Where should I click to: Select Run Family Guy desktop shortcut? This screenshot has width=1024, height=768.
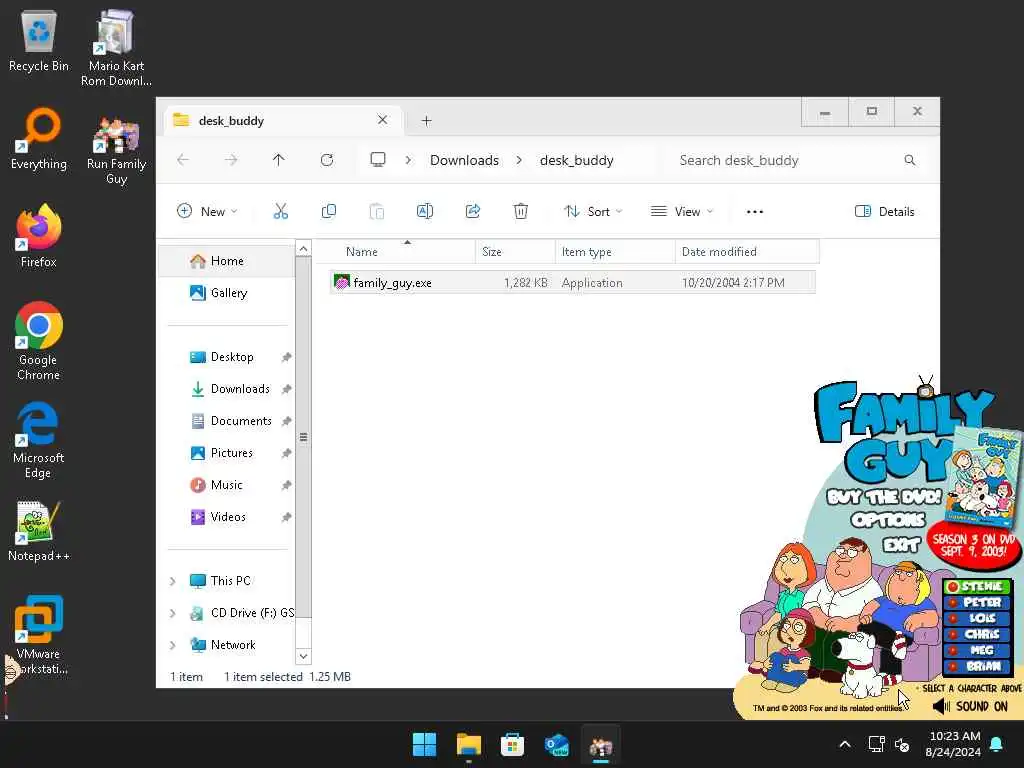coord(116,150)
